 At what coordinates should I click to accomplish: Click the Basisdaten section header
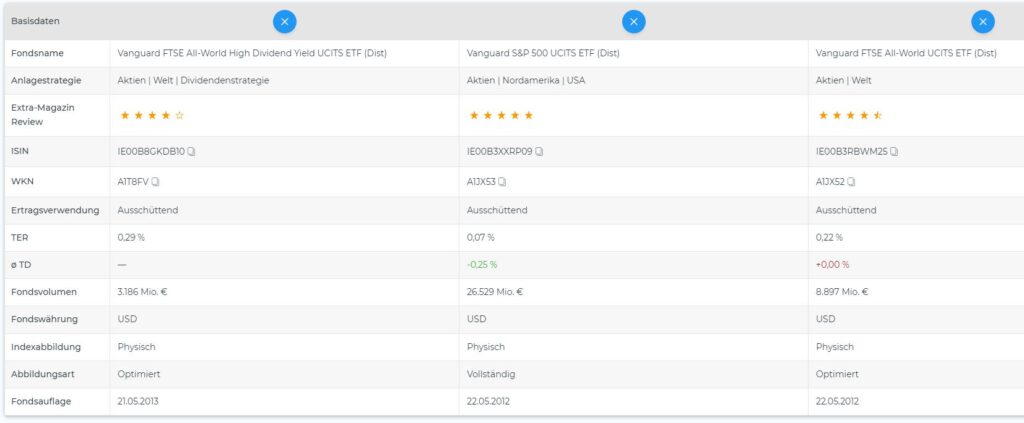point(35,22)
